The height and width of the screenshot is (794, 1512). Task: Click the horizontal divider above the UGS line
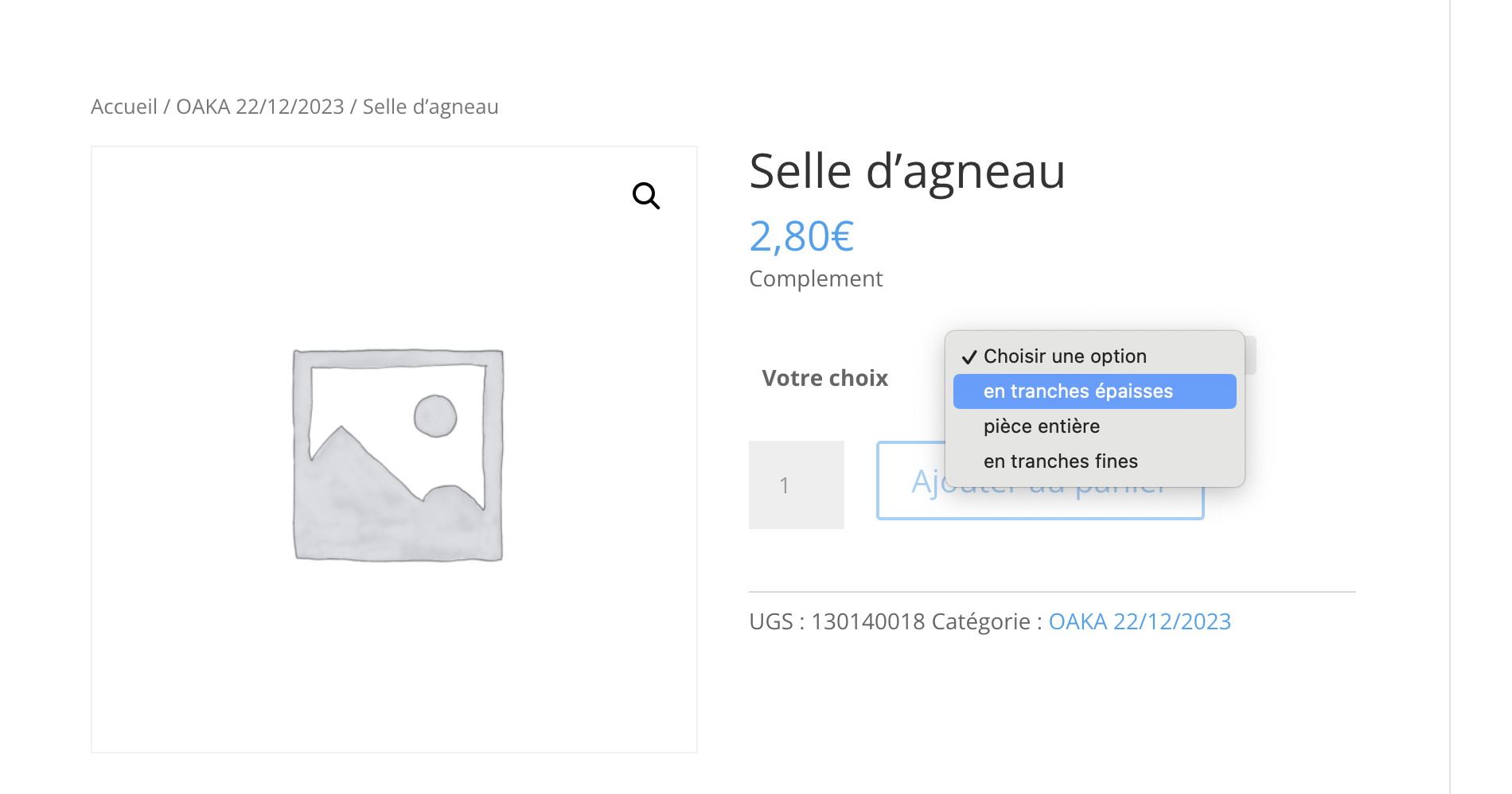[1052, 592]
